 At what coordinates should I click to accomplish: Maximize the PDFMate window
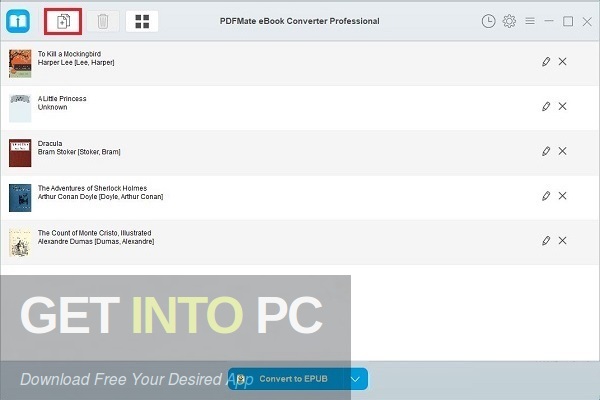pyautogui.click(x=568, y=21)
